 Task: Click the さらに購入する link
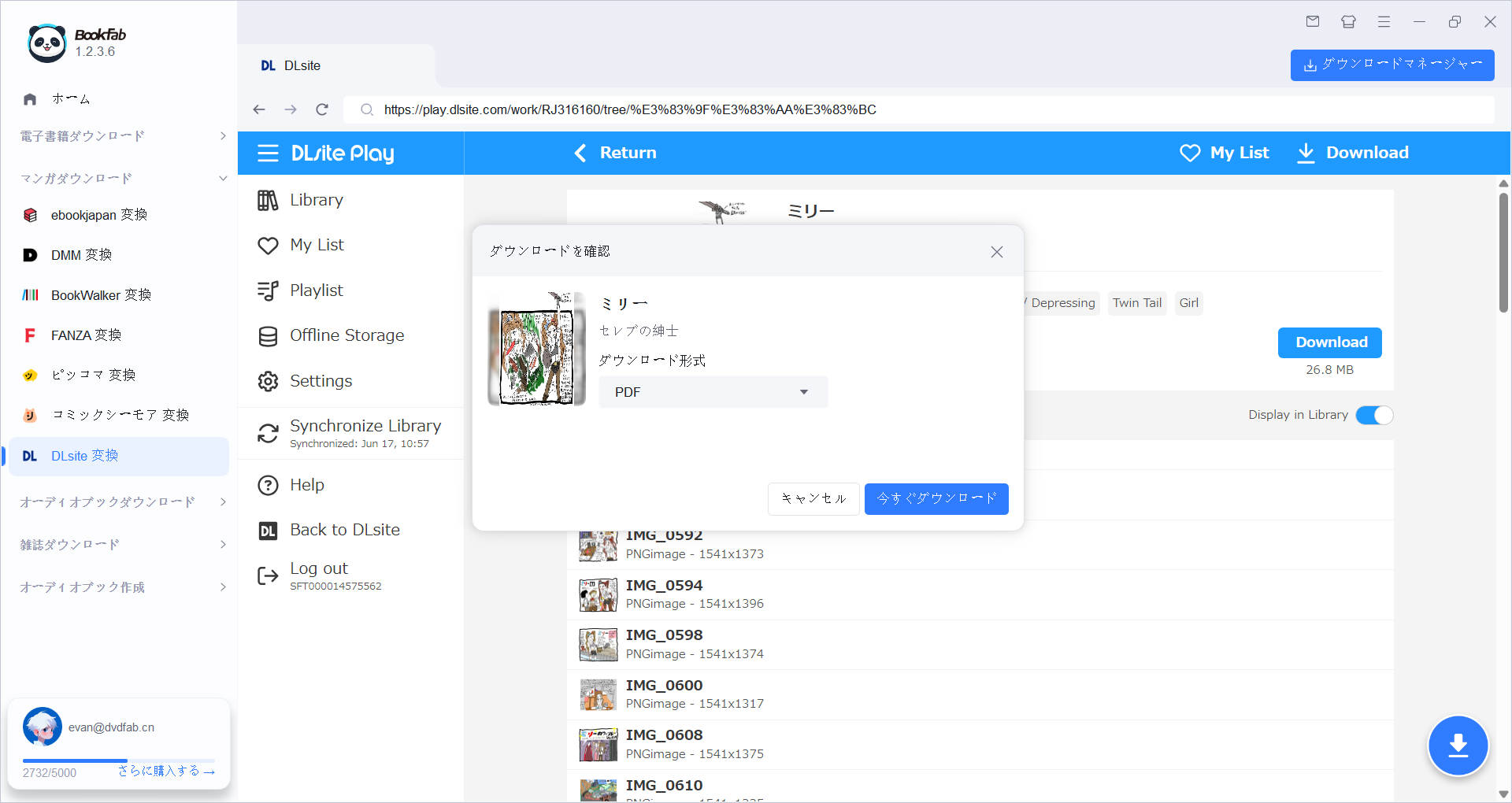pyautogui.click(x=166, y=772)
